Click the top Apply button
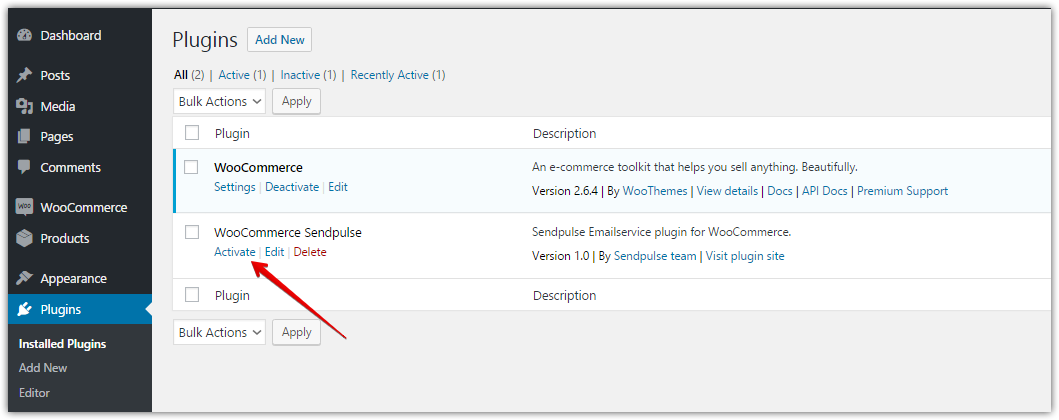The width and height of the screenshot is (1059, 420). tap(296, 101)
